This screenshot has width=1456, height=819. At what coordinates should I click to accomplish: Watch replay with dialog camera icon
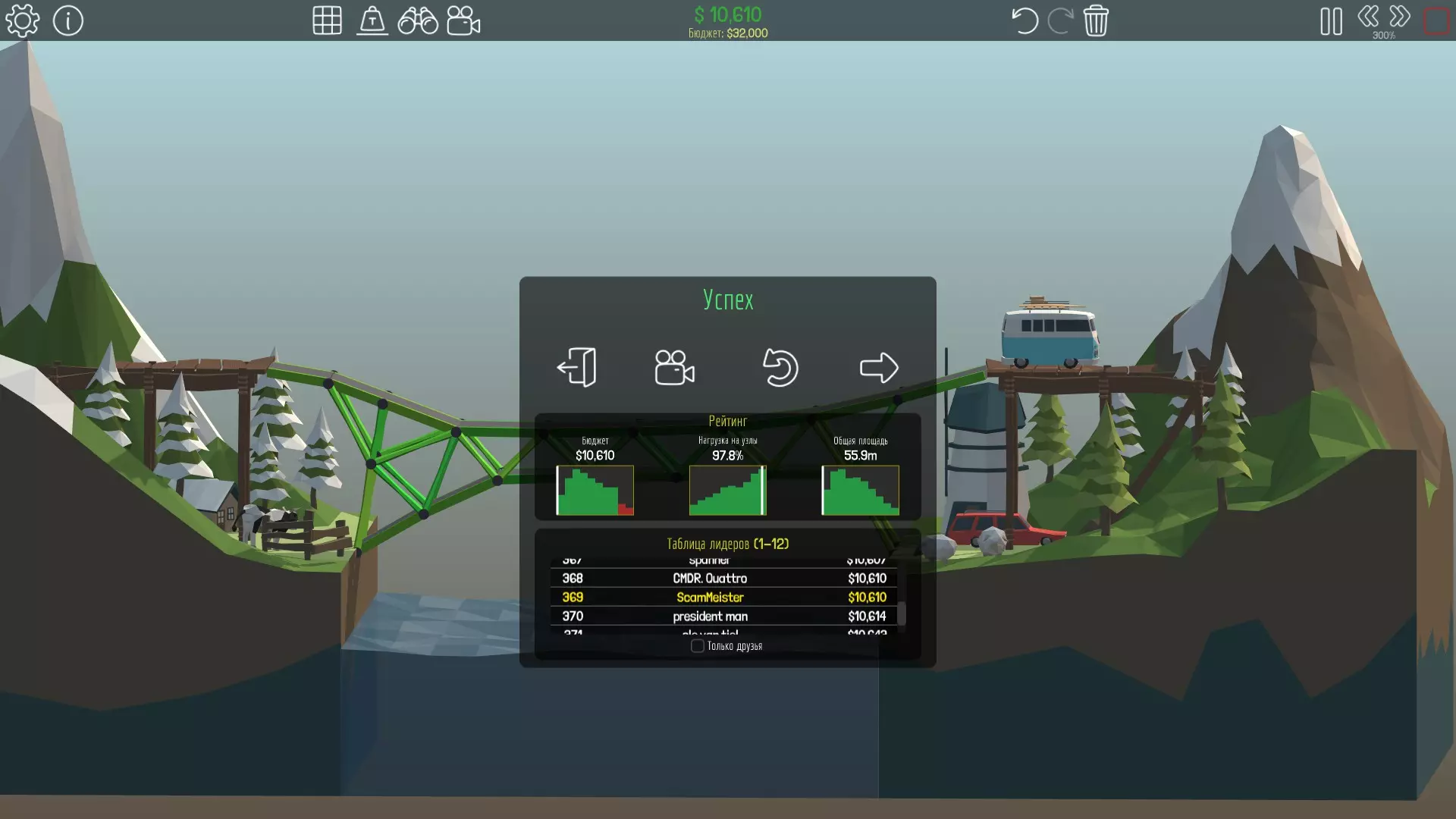click(674, 368)
